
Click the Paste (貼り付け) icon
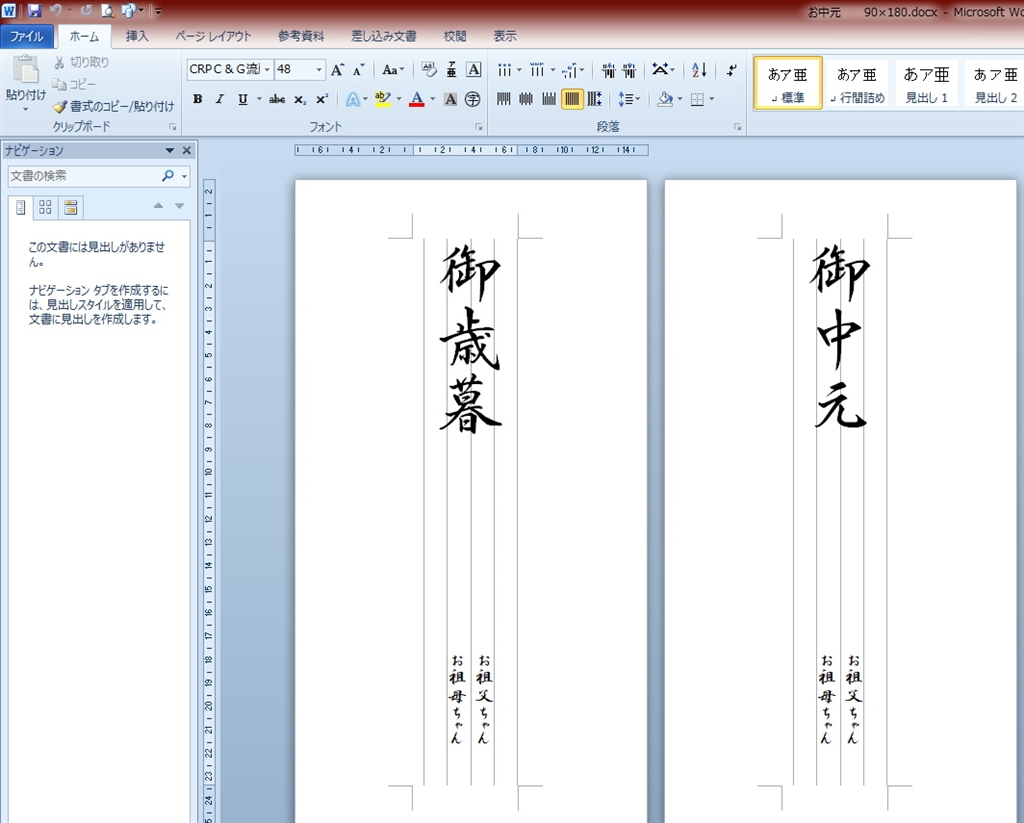(x=26, y=69)
